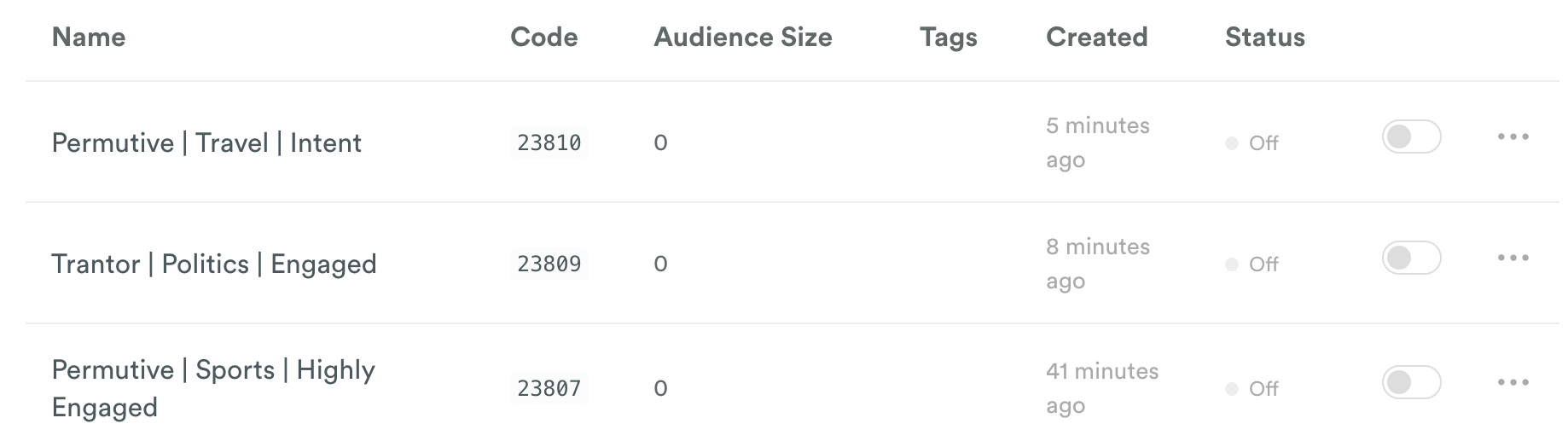Click Off status dot for code 23809
Viewport: 1568px width, 447px height.
pyautogui.click(x=1231, y=264)
